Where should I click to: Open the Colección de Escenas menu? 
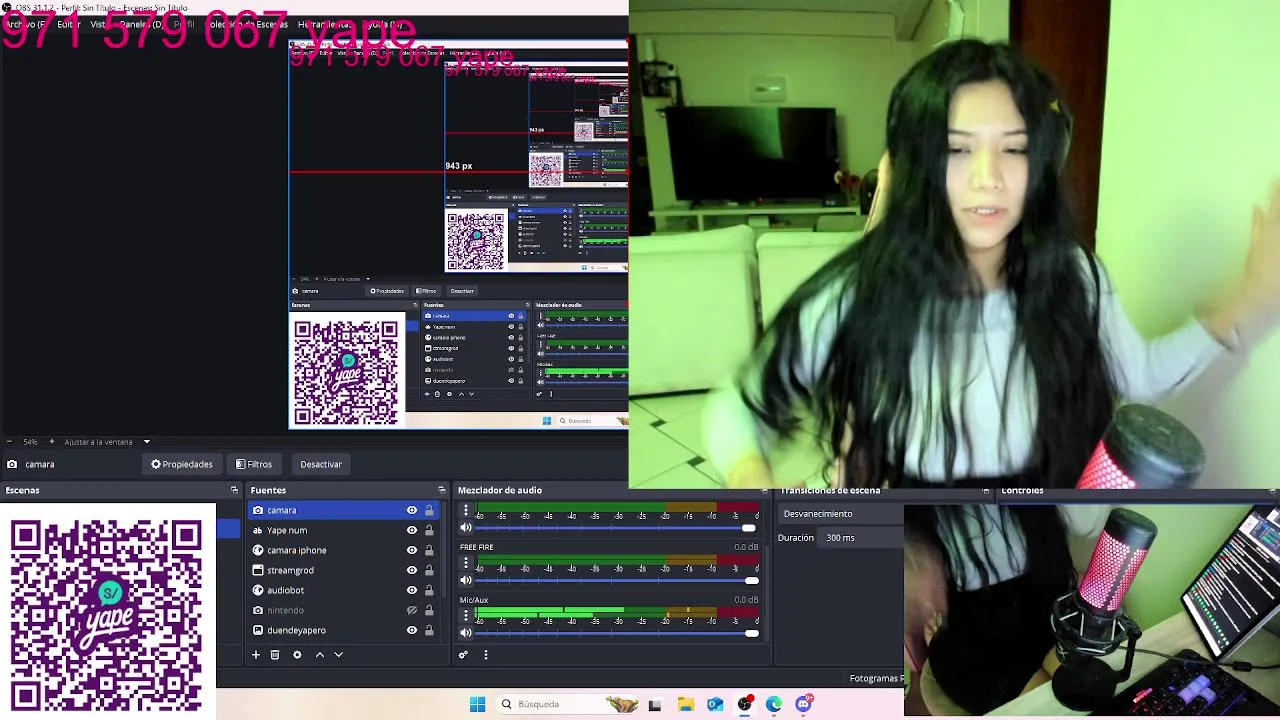pyautogui.click(x=248, y=24)
